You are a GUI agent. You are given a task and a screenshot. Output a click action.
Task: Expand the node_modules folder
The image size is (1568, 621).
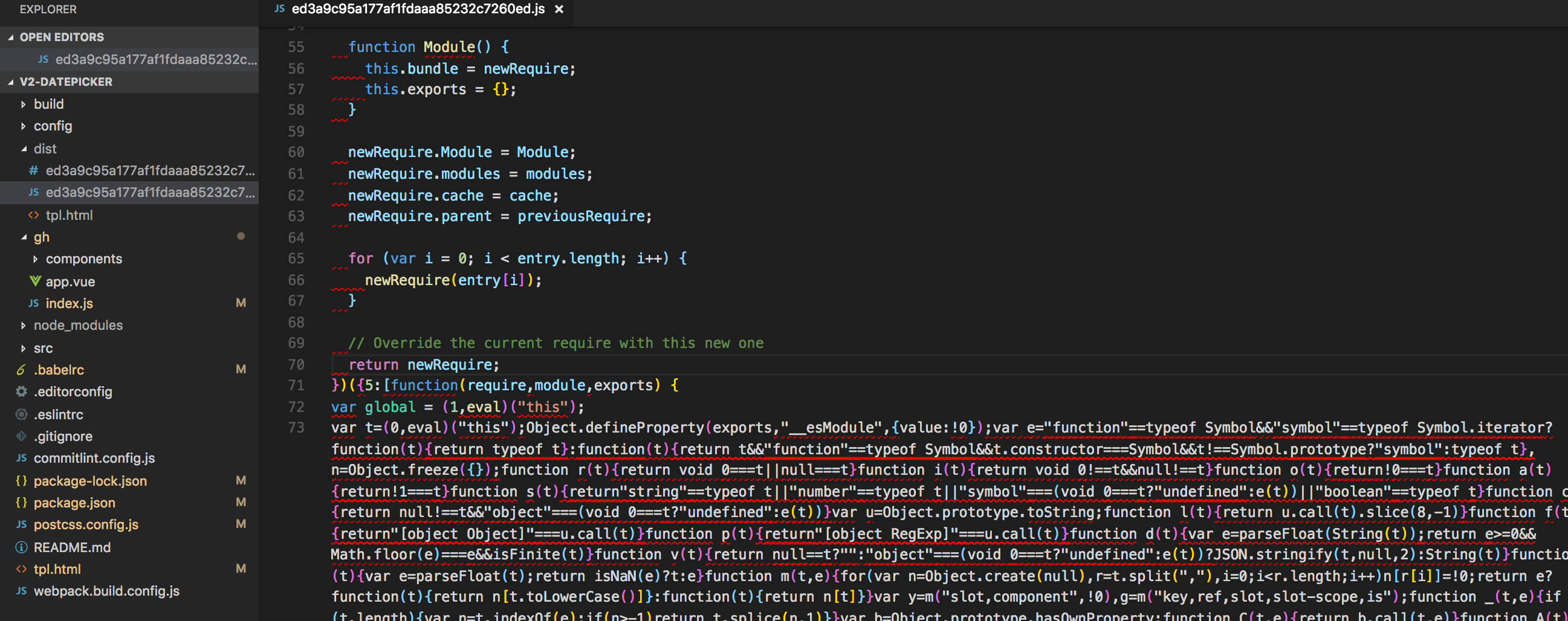point(23,325)
